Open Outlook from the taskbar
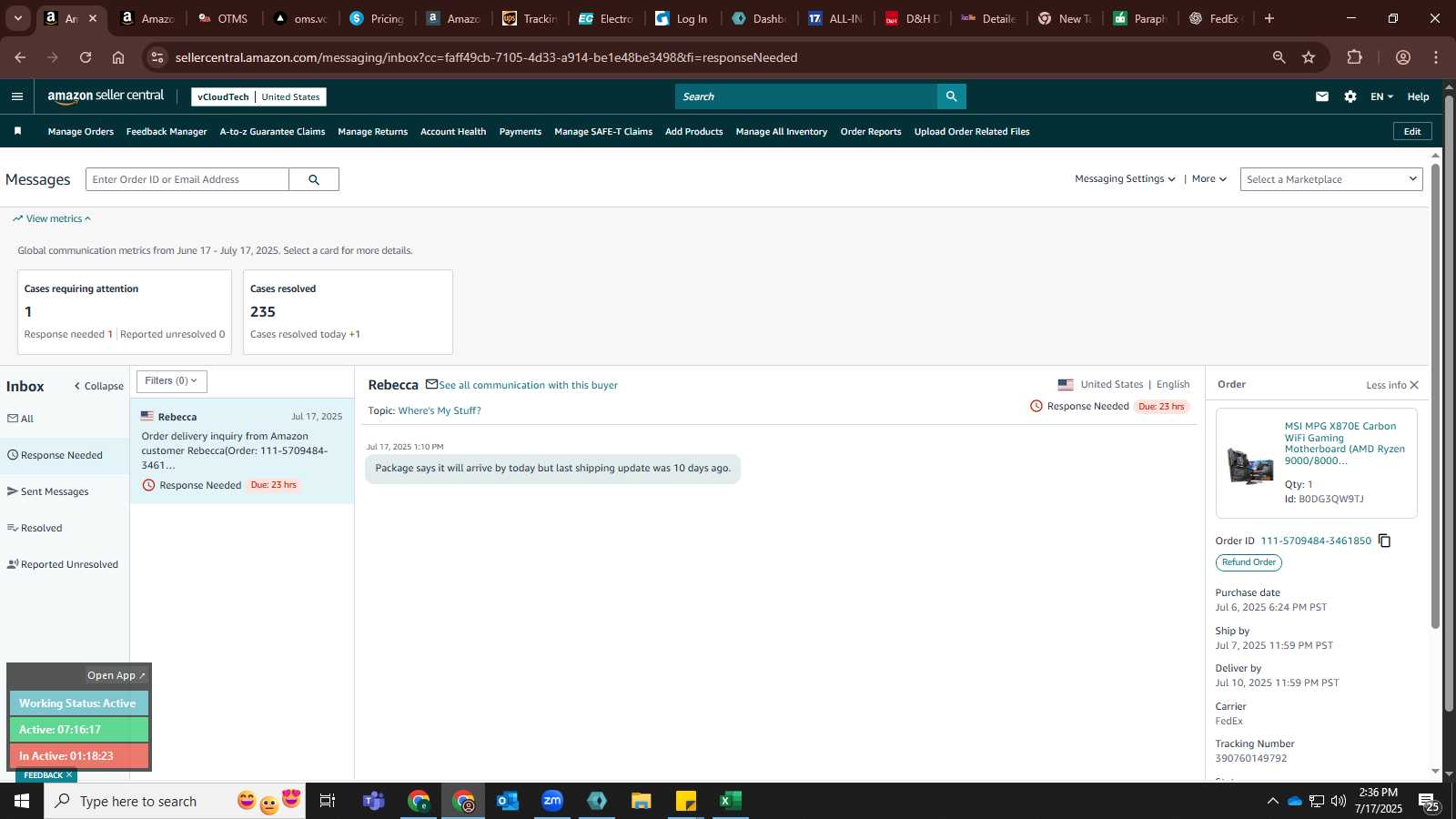This screenshot has height=819, width=1456. 508,801
